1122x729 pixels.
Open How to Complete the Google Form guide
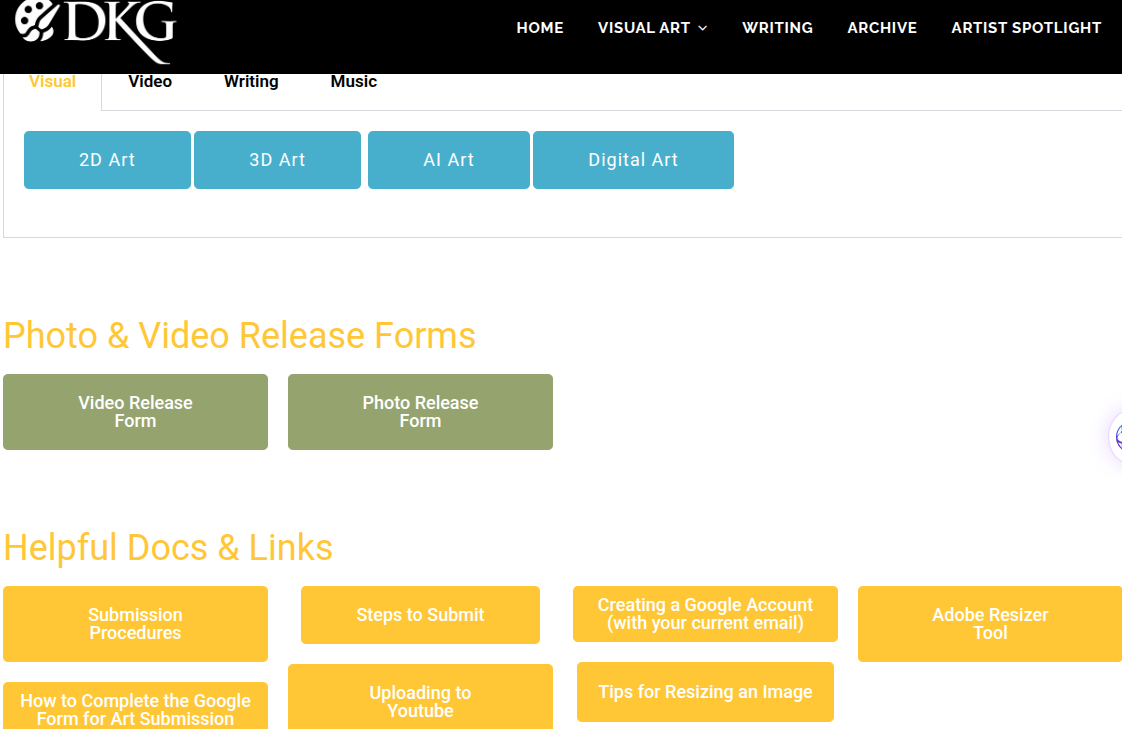pyautogui.click(x=135, y=707)
